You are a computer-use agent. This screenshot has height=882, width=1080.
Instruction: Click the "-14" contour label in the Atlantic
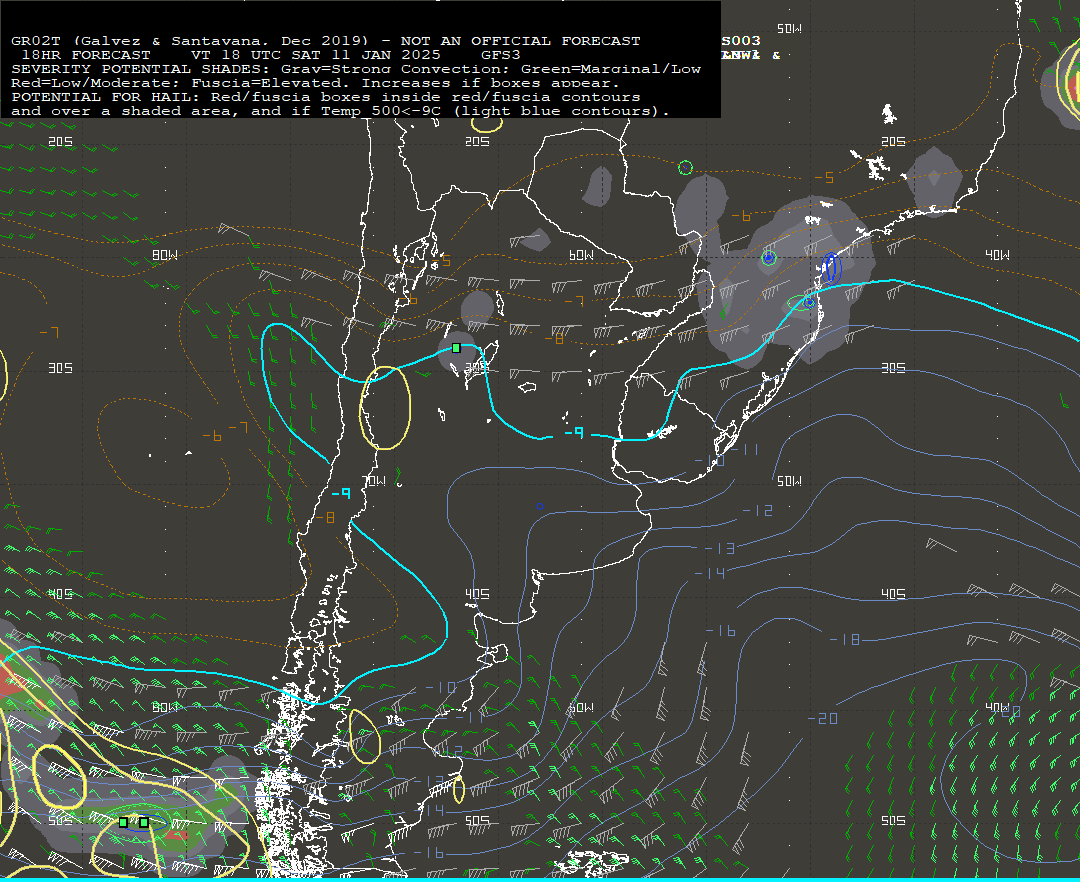710,573
